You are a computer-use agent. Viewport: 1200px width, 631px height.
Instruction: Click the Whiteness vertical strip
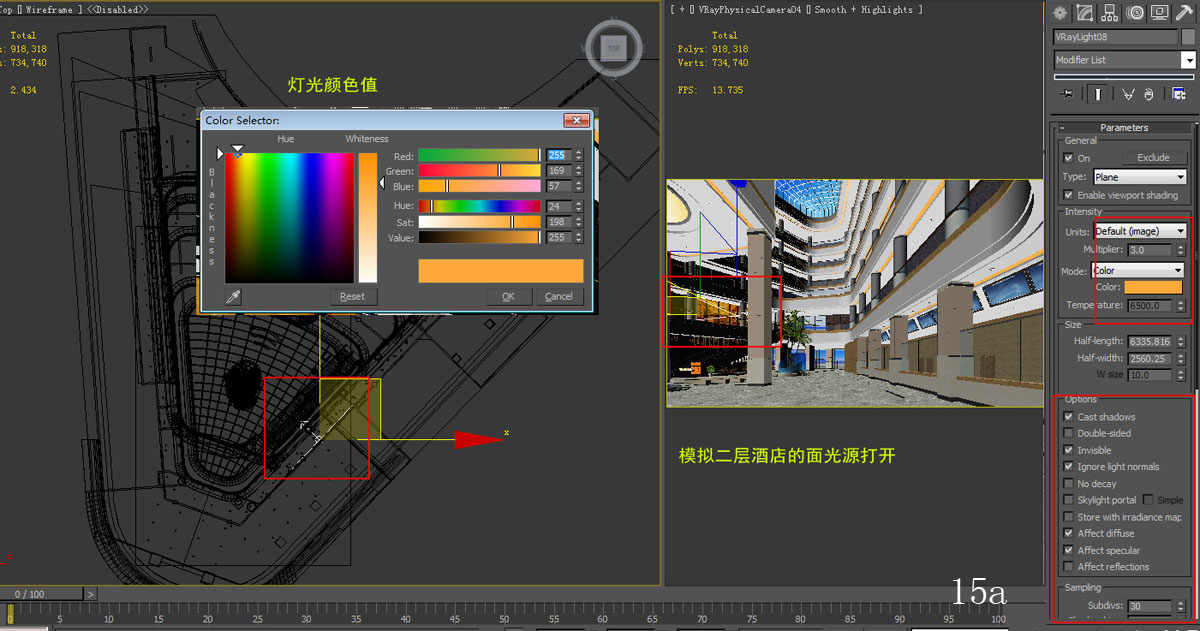point(368,218)
